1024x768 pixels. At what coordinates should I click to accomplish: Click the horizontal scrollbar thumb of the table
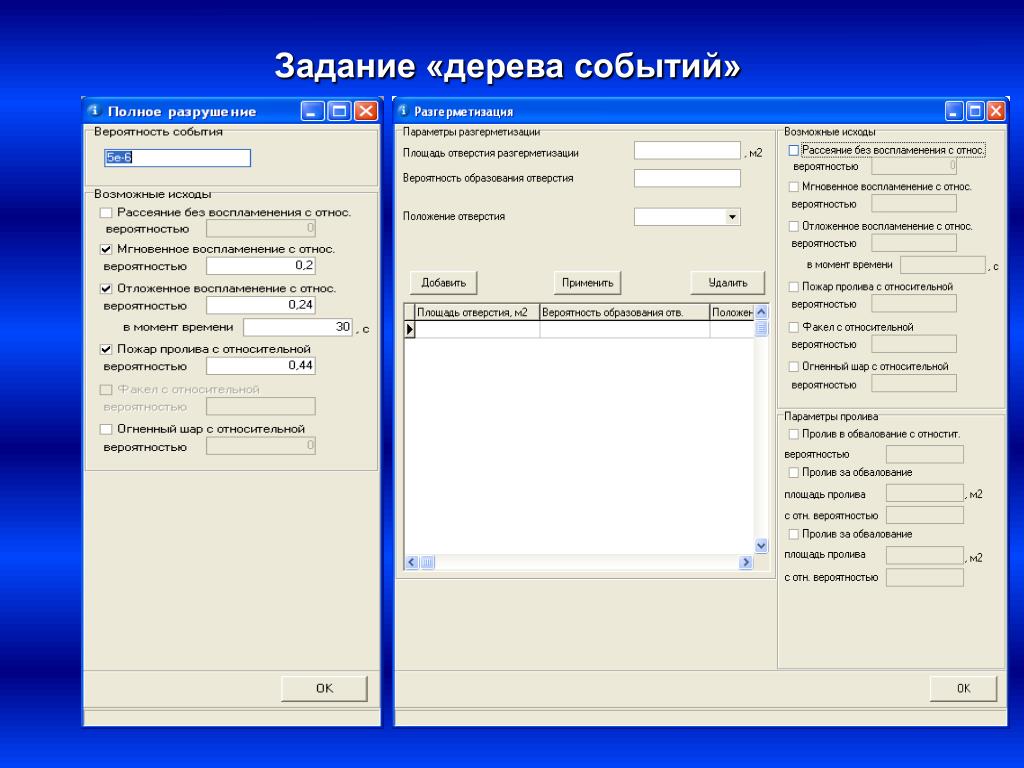pos(427,562)
